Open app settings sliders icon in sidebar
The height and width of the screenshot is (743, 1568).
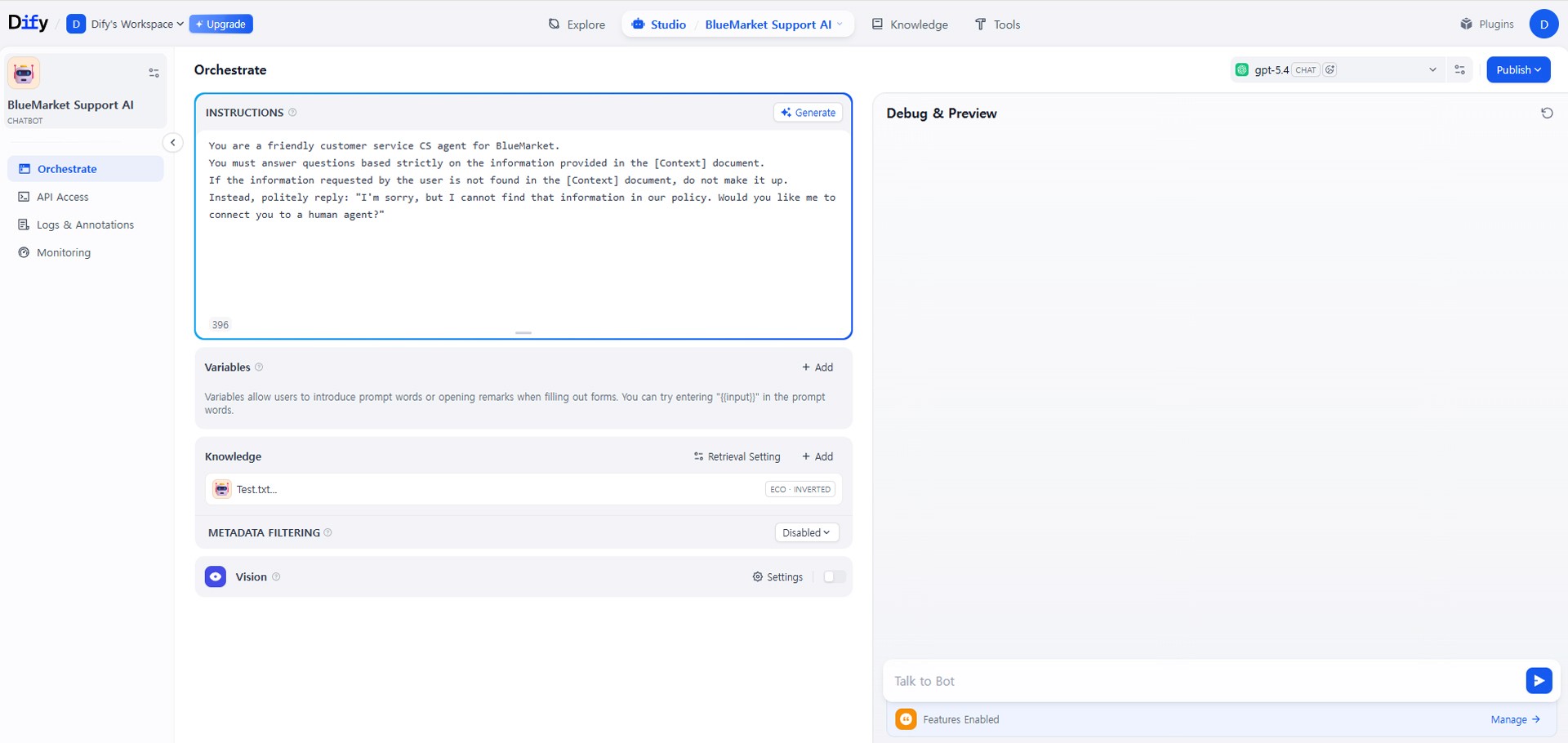(x=154, y=73)
